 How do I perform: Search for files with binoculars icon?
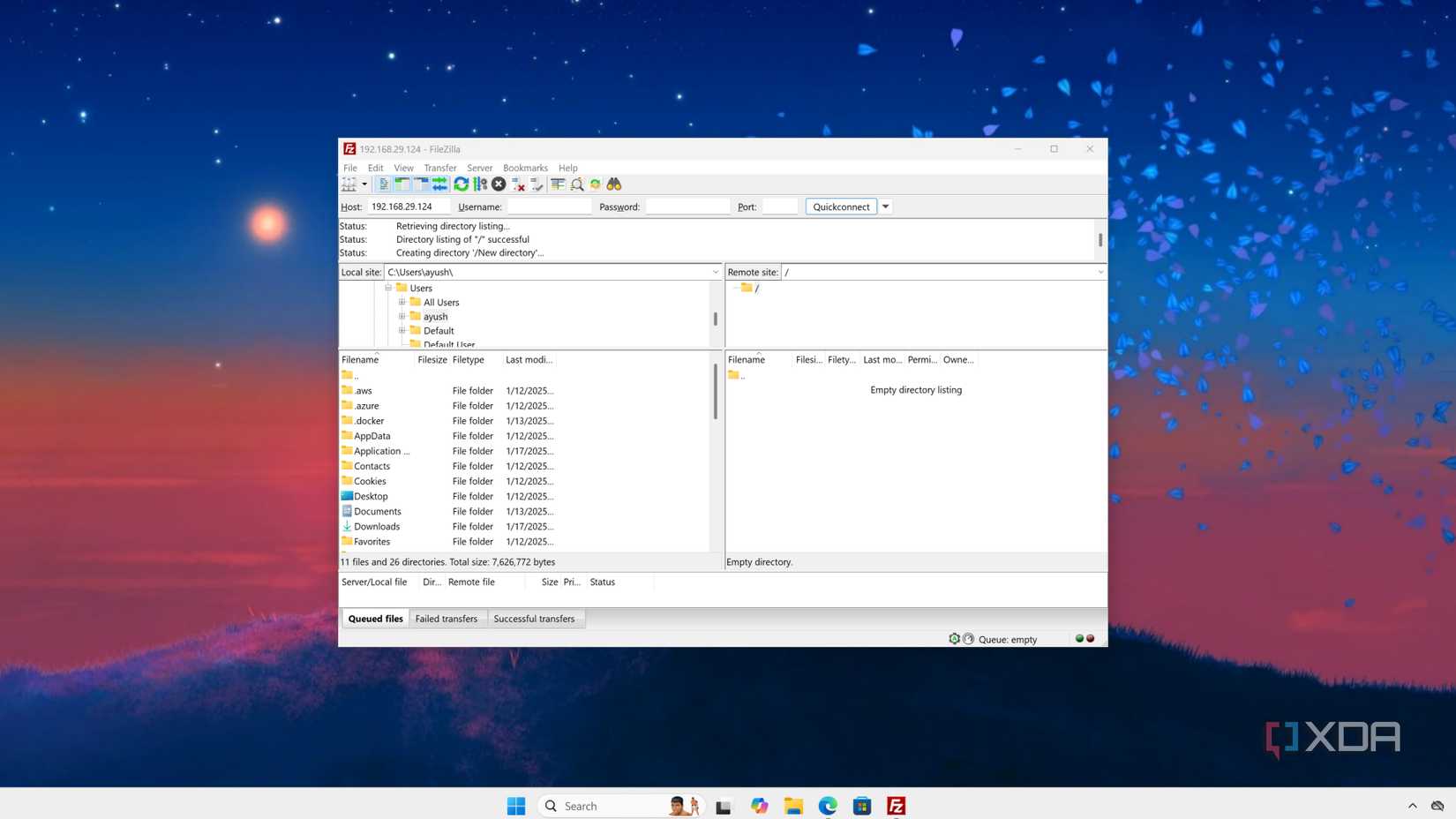[x=614, y=184]
